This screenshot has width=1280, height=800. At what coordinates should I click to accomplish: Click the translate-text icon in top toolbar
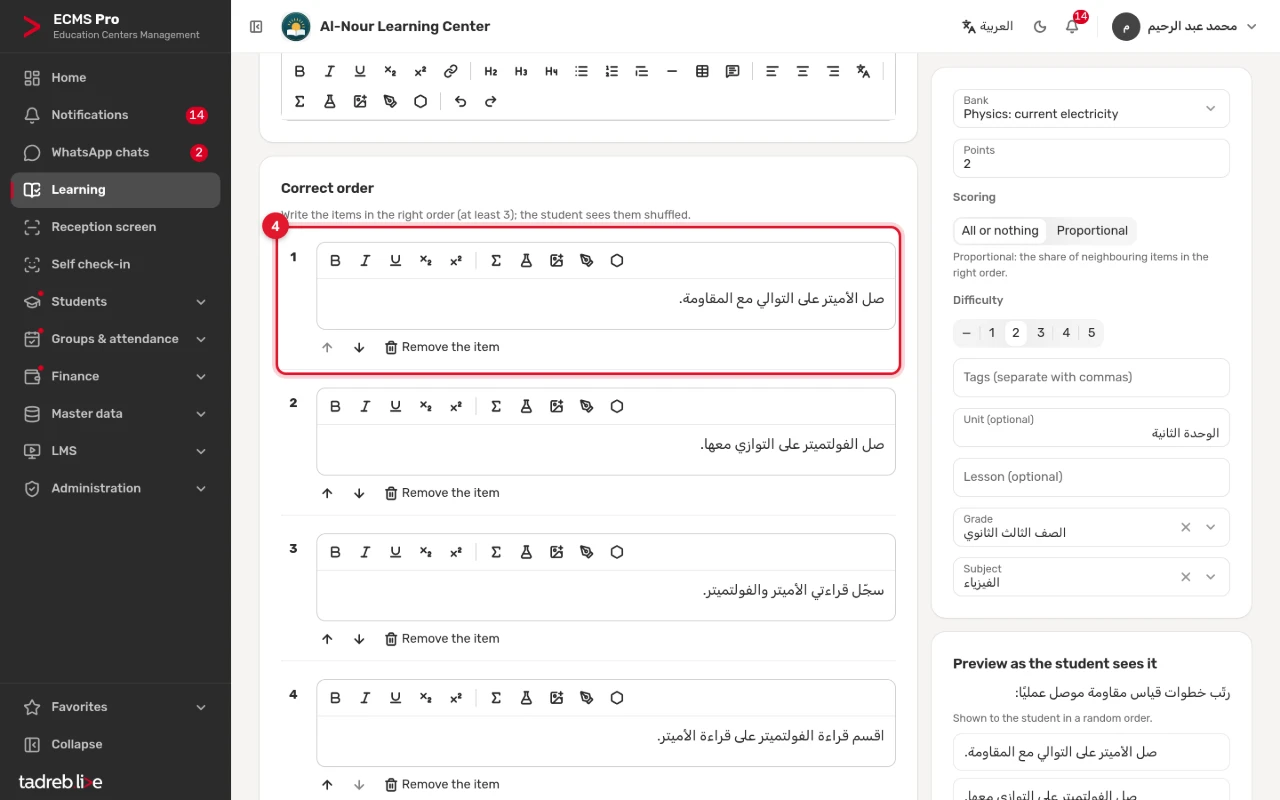[x=863, y=71]
